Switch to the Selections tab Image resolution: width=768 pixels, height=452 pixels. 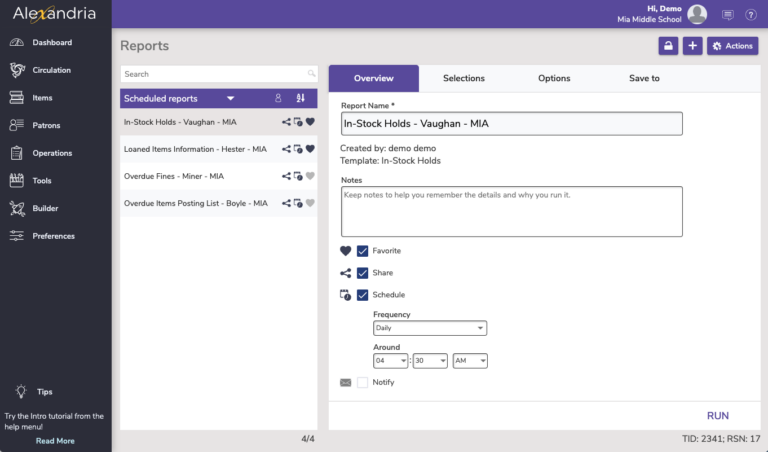[x=463, y=78]
